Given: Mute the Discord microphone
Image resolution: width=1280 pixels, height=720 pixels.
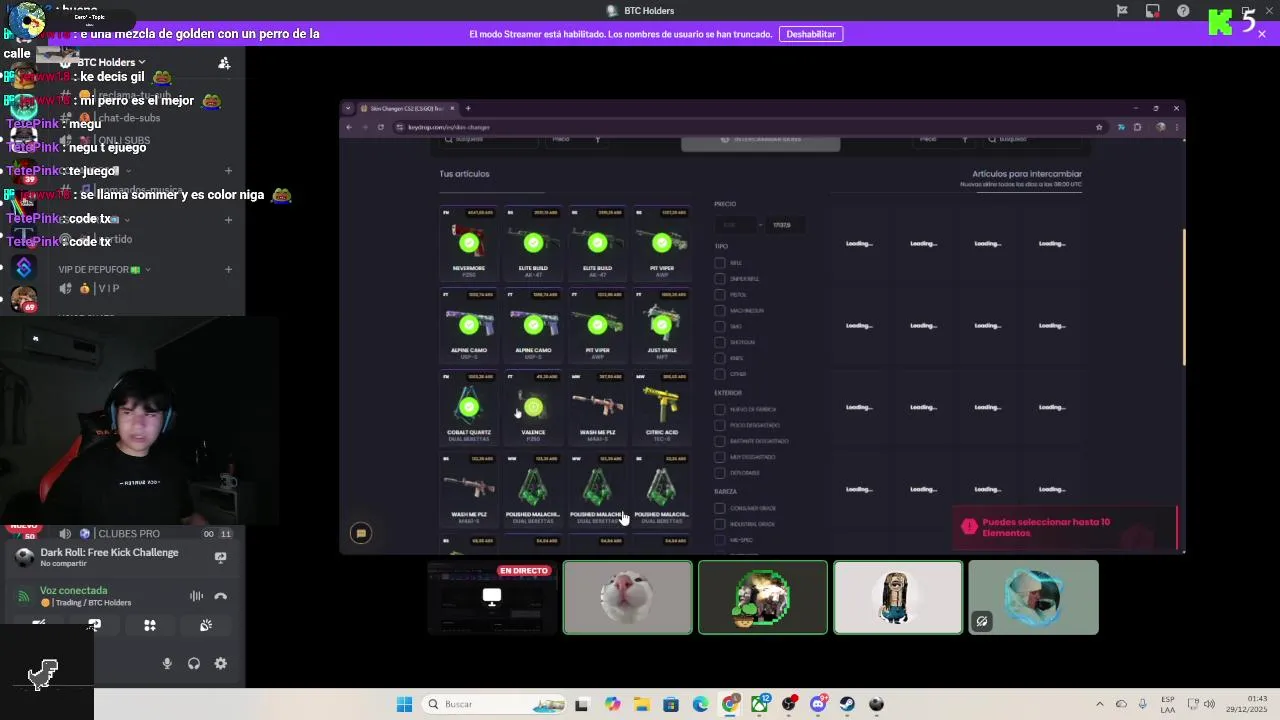Looking at the screenshot, I should (167, 663).
